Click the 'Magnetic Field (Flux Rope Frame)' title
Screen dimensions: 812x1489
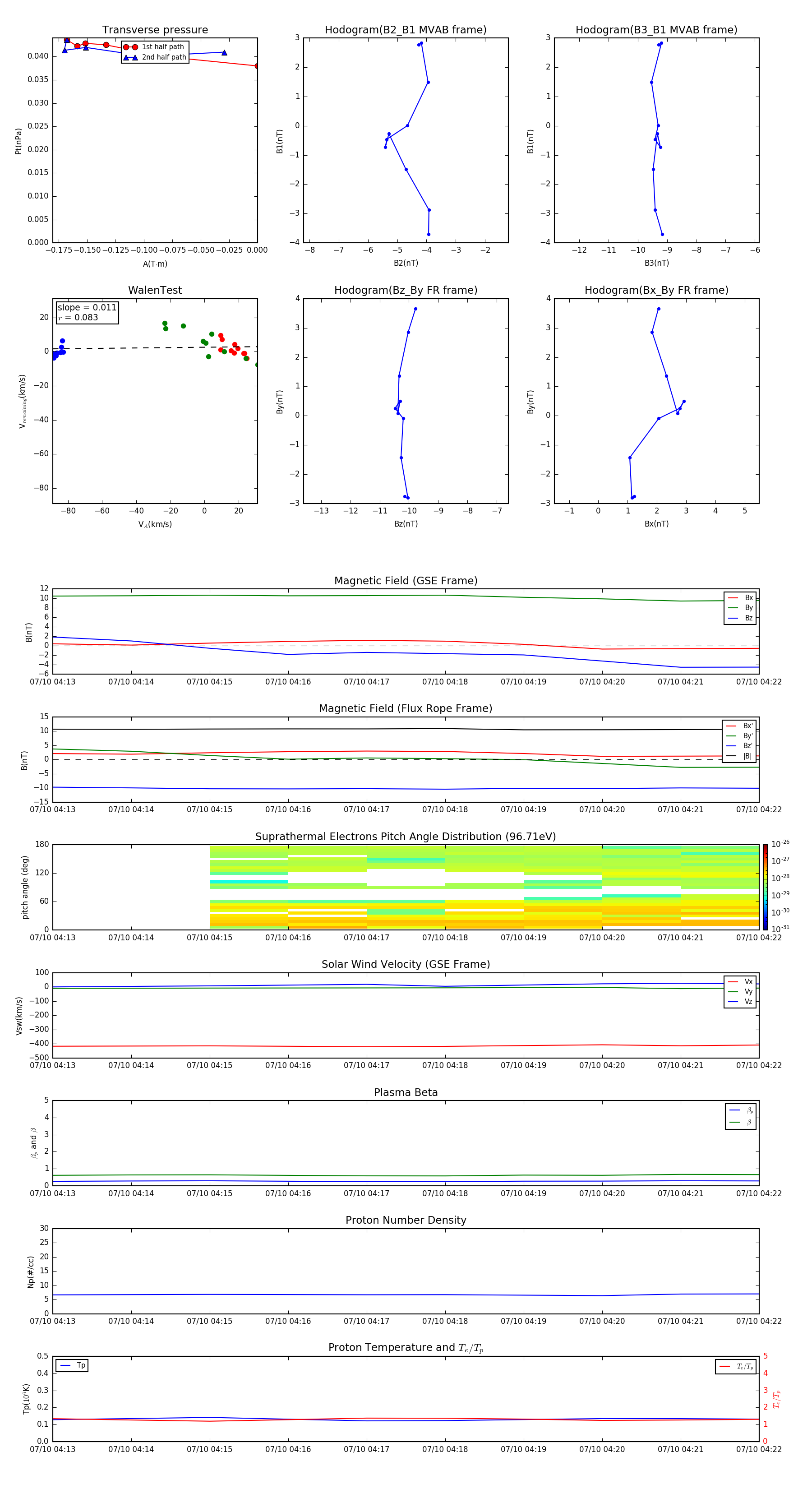[x=406, y=709]
